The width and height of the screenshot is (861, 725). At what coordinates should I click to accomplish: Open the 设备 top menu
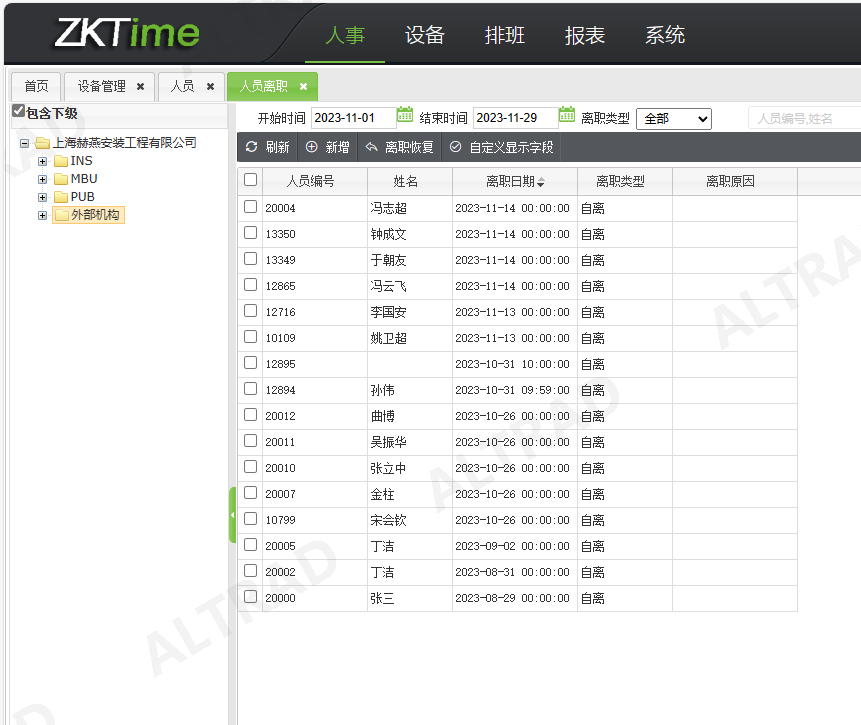(x=424, y=36)
